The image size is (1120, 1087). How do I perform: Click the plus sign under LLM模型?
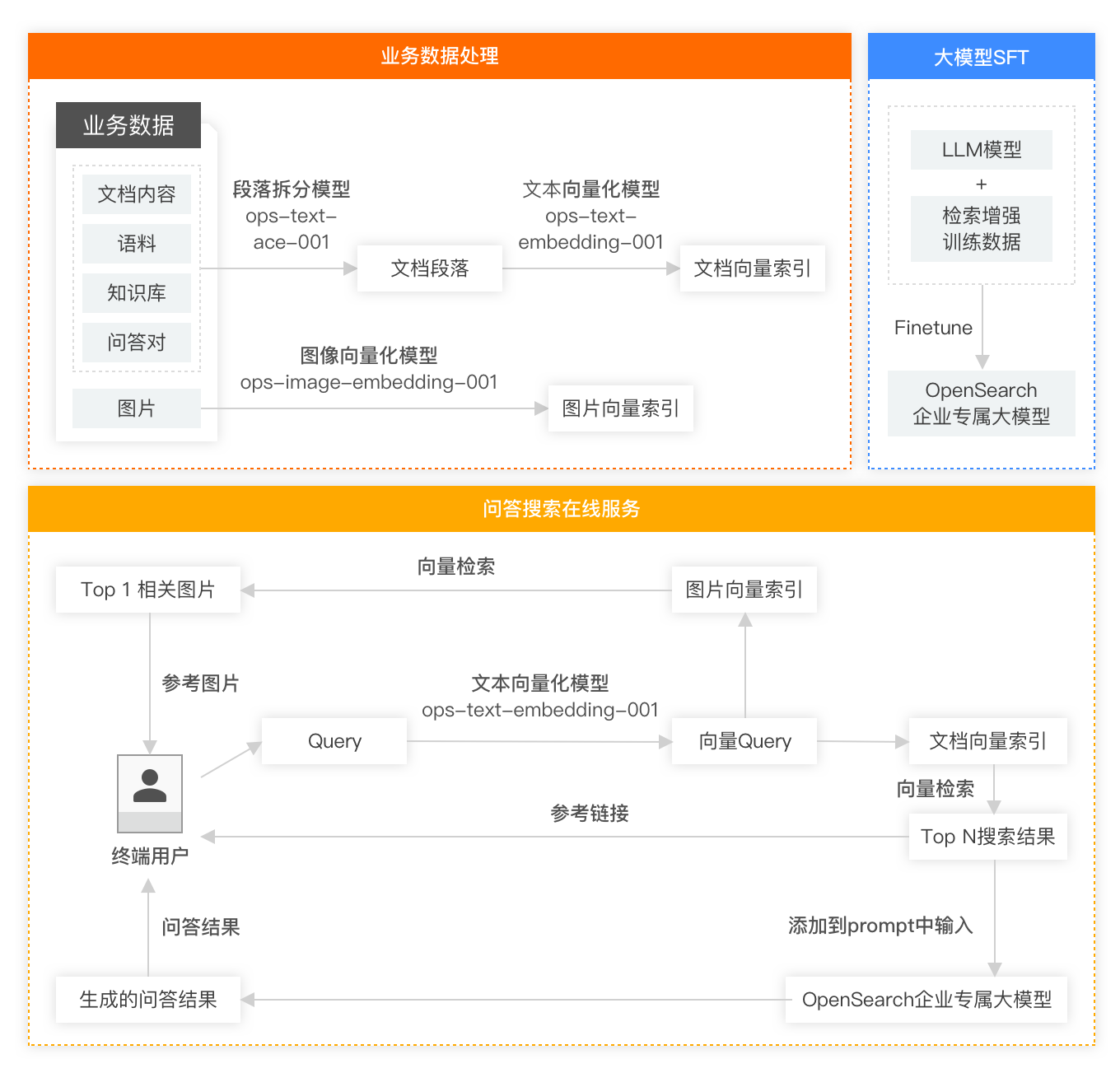[981, 184]
